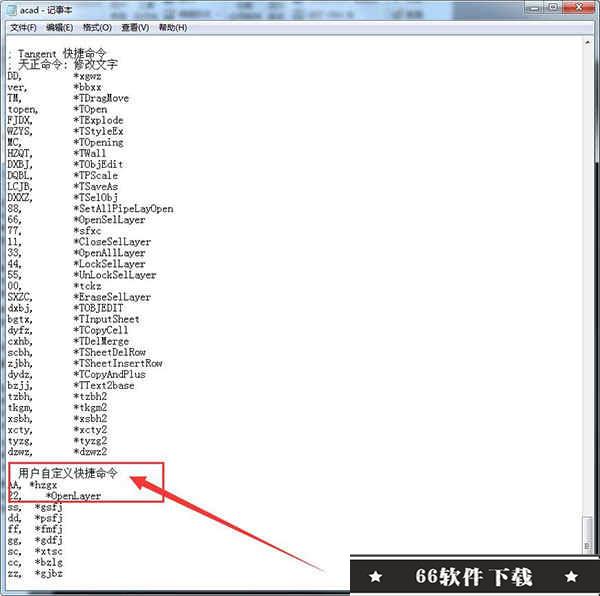
Task: Click the text *TCopyAndPlus
Action: pos(110,375)
